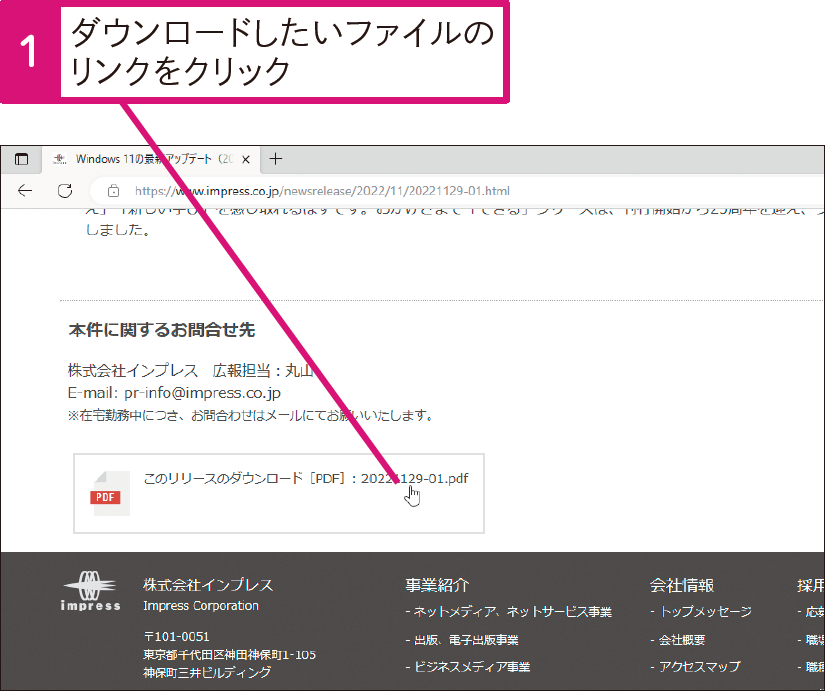Click the impress logo in footer

(90, 591)
